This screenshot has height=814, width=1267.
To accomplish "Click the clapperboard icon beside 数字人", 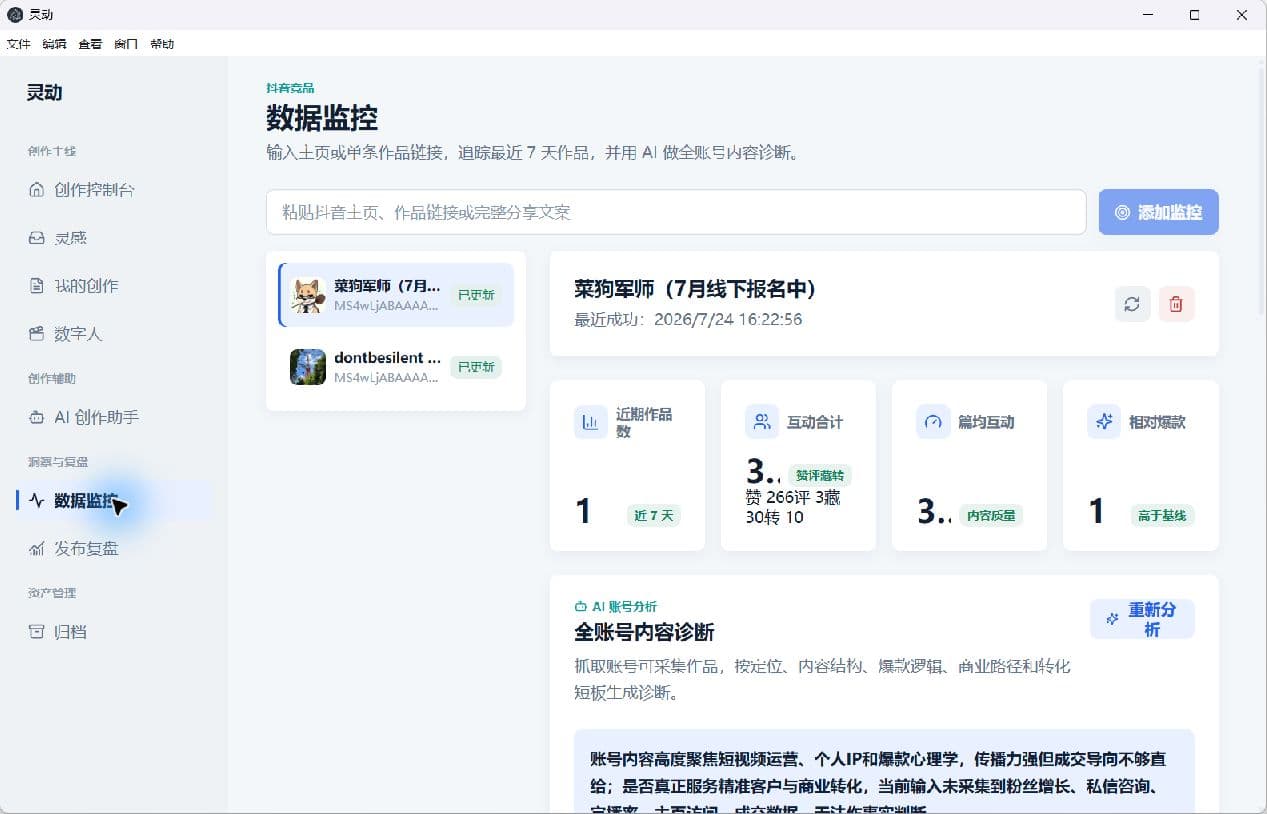I will [x=37, y=334].
